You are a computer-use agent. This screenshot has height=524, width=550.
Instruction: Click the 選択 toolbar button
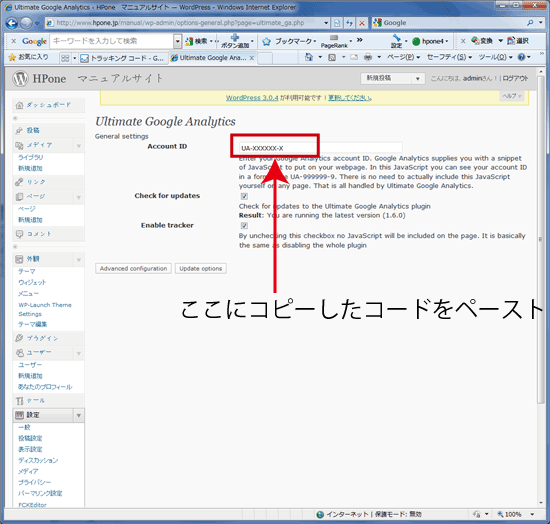click(x=518, y=41)
